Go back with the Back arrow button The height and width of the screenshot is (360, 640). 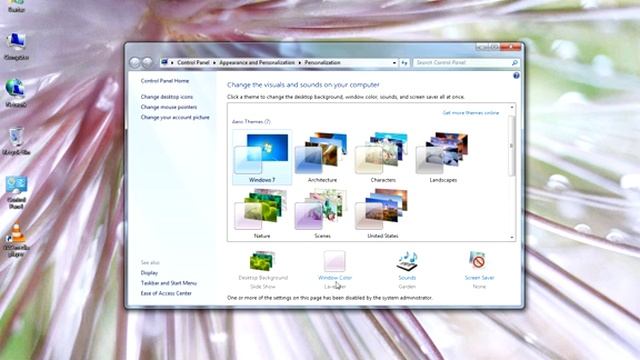[x=135, y=62]
